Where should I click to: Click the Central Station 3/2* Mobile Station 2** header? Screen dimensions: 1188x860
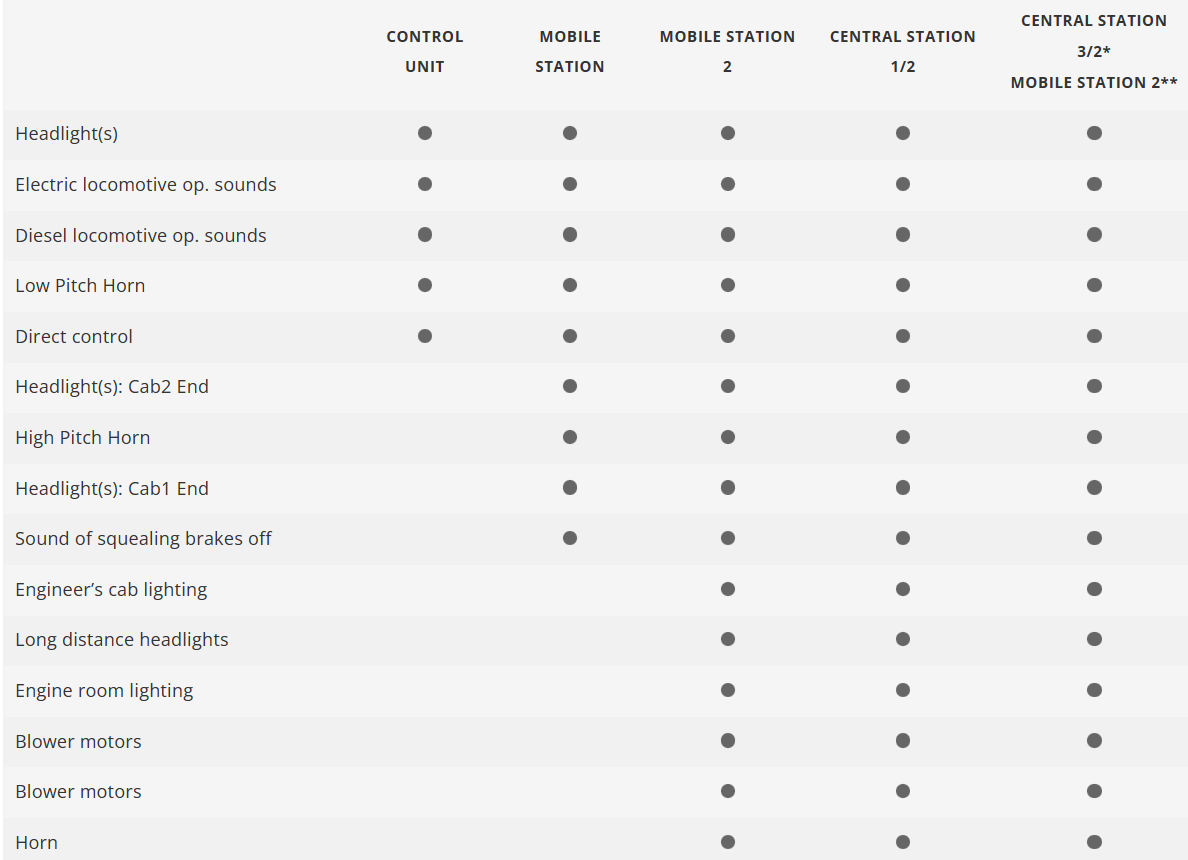coord(1094,51)
